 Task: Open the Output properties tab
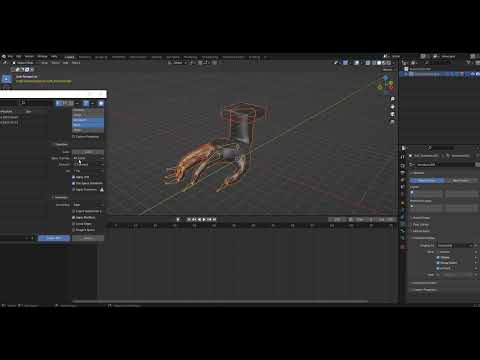[403, 173]
